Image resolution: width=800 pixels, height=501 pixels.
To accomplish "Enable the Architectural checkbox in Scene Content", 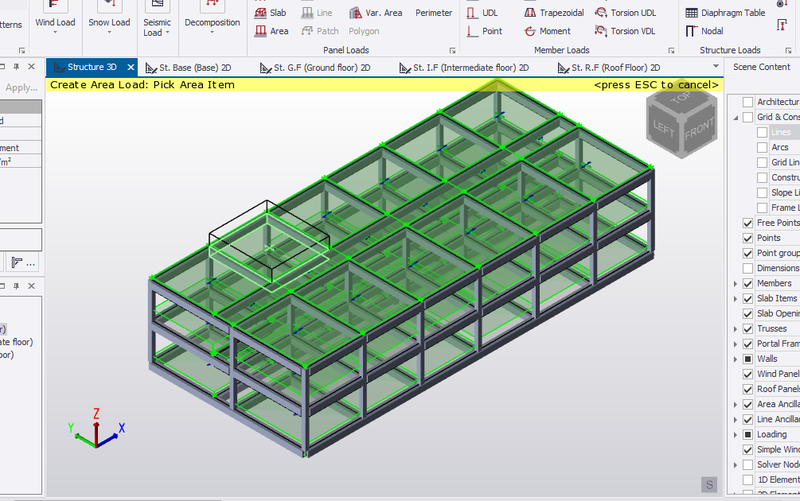I will [x=748, y=102].
